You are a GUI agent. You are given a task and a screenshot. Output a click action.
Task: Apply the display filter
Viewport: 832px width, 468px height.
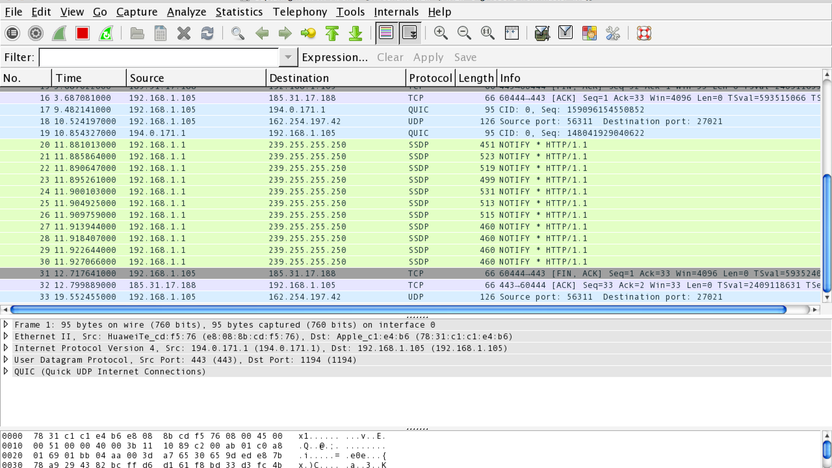[428, 57]
